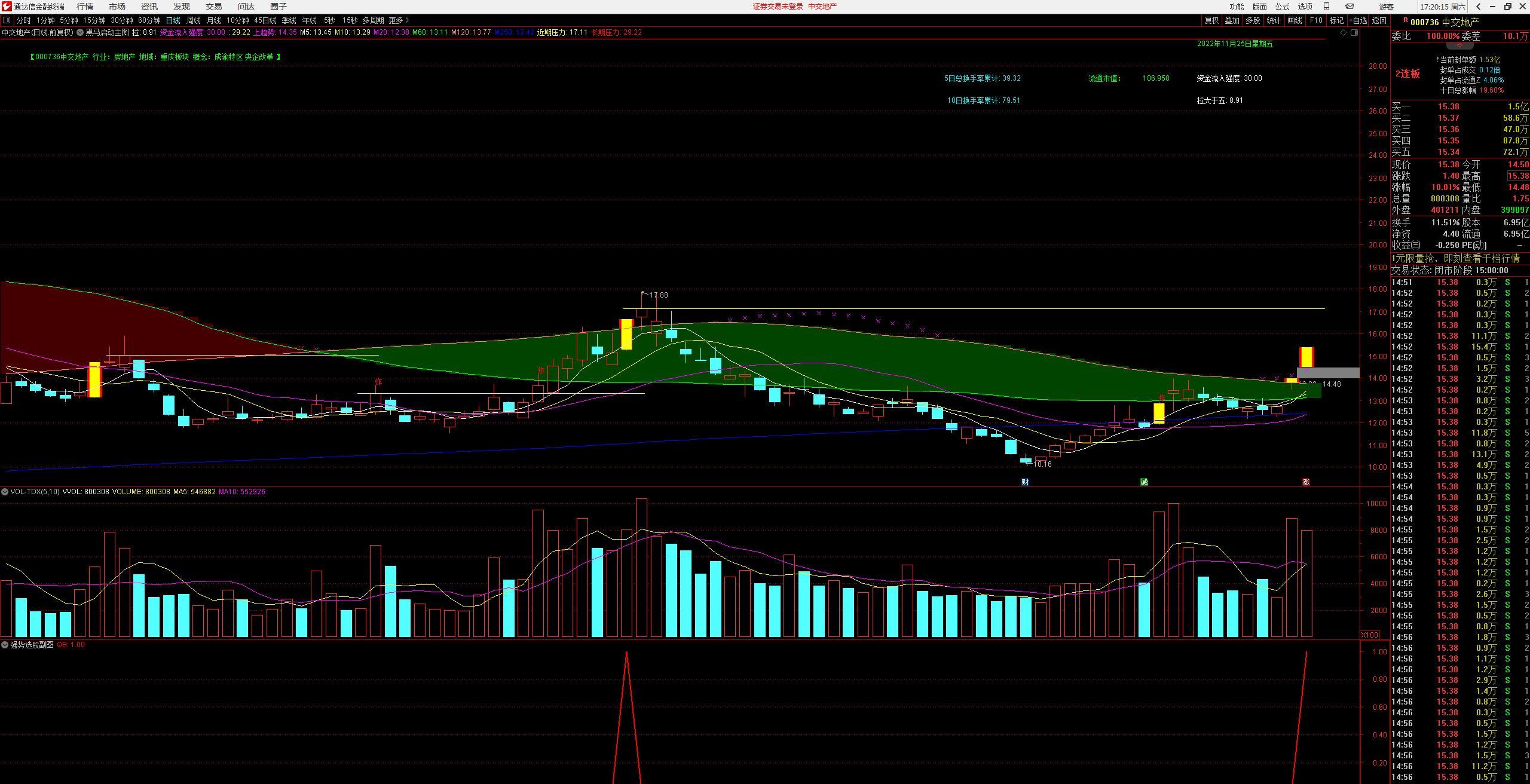The height and width of the screenshot is (784, 1530).
Task: Open the mail envelope icon
Action: 1349,7
